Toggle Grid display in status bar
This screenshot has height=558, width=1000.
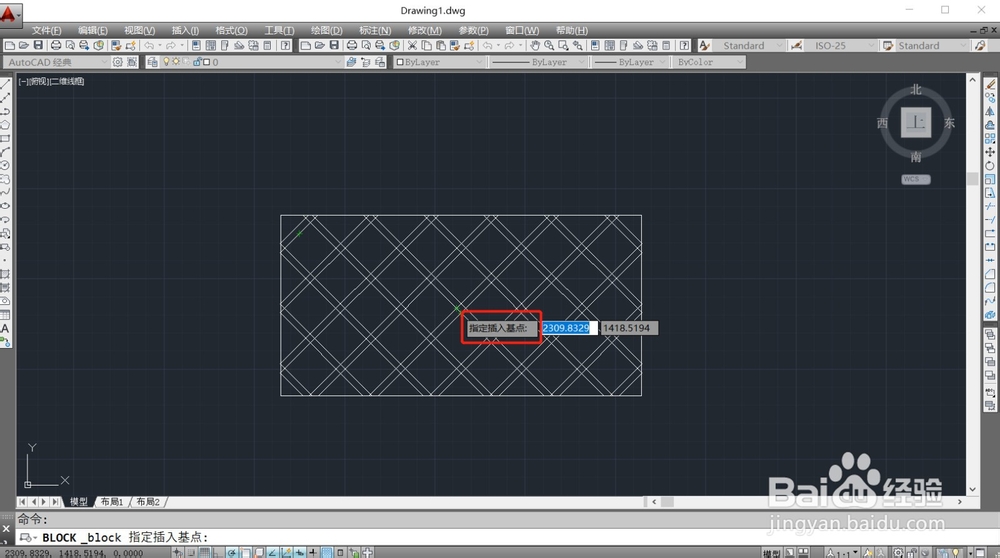(205, 552)
